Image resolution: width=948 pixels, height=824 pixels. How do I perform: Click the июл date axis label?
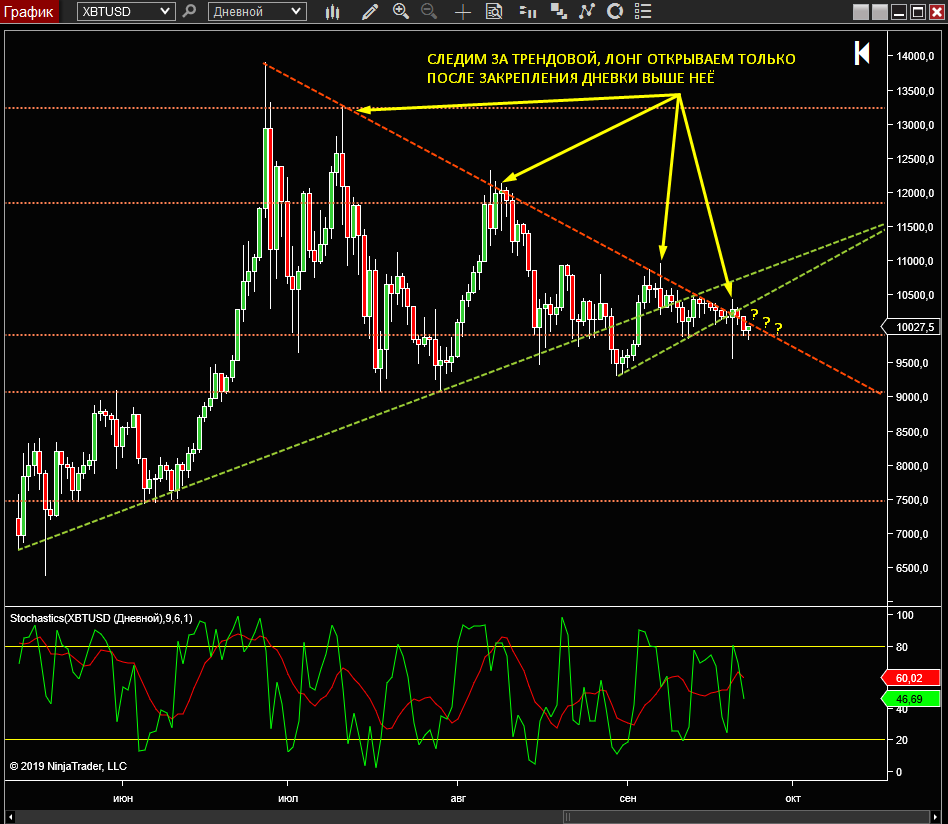[288, 799]
